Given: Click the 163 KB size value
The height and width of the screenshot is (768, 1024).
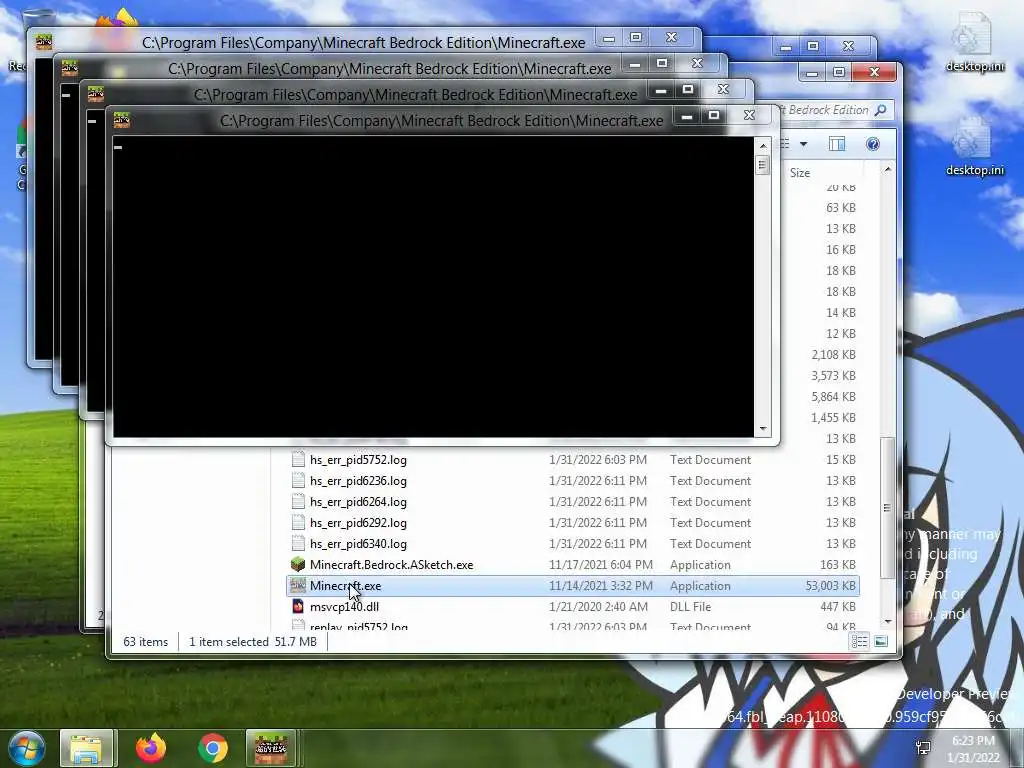Looking at the screenshot, I should [x=837, y=564].
